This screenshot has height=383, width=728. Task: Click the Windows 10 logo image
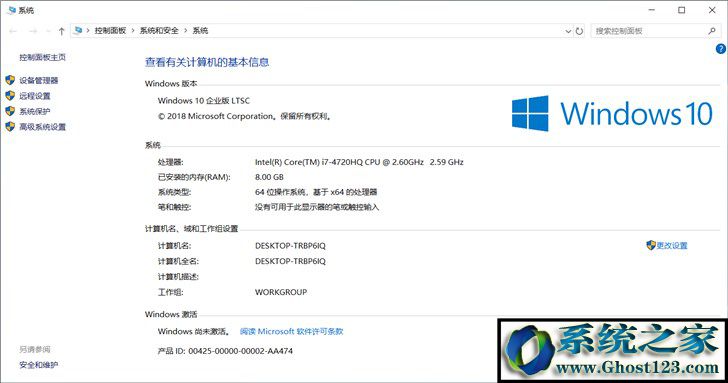pos(612,114)
